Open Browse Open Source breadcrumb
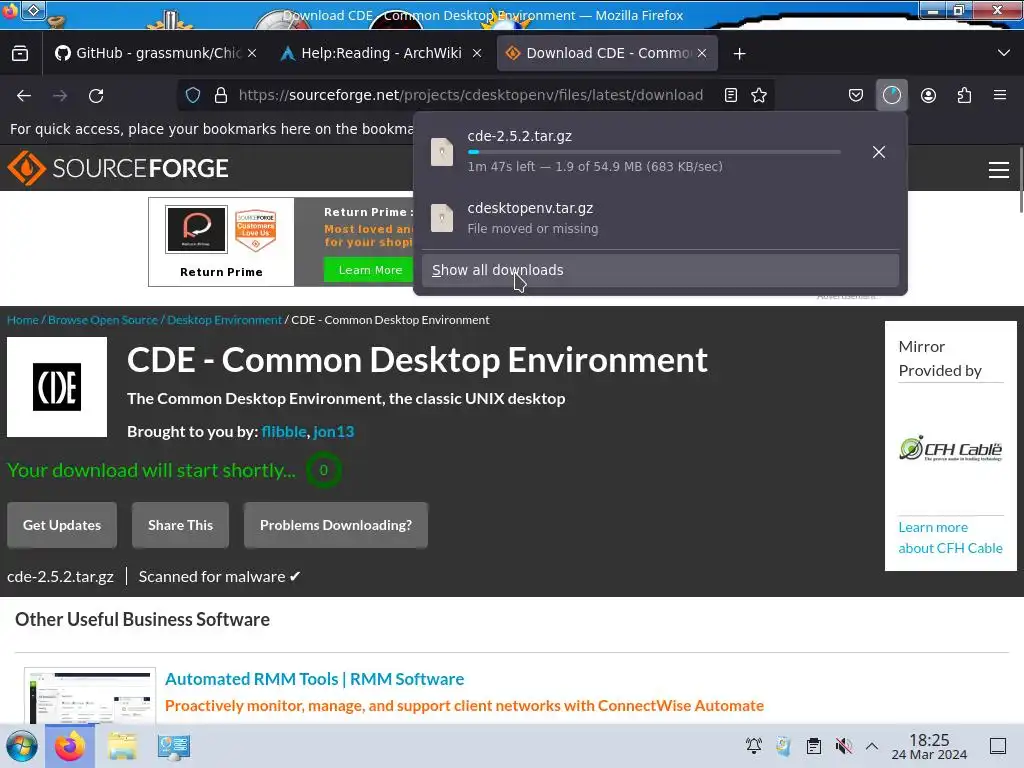 coord(103,320)
